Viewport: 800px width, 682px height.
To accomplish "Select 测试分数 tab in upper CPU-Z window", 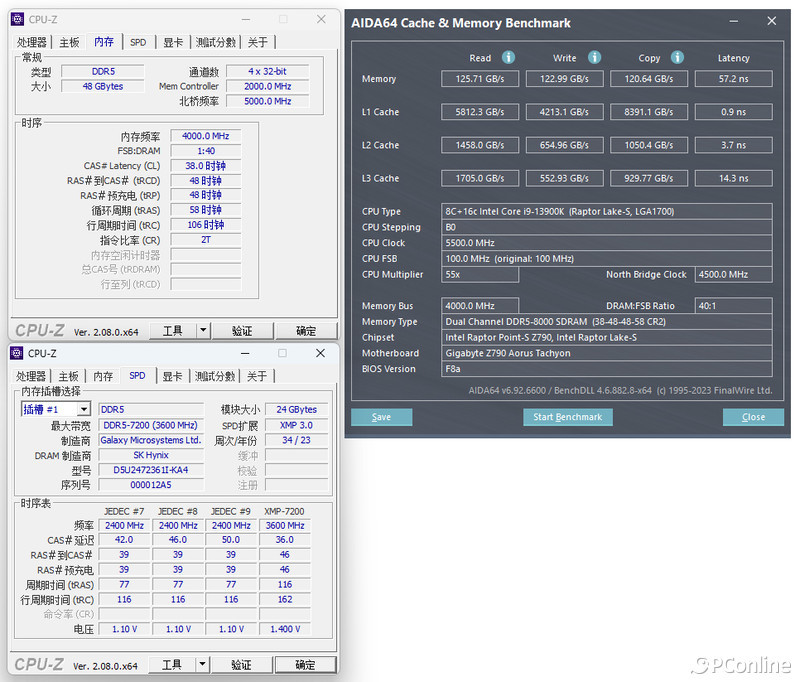I will [215, 42].
